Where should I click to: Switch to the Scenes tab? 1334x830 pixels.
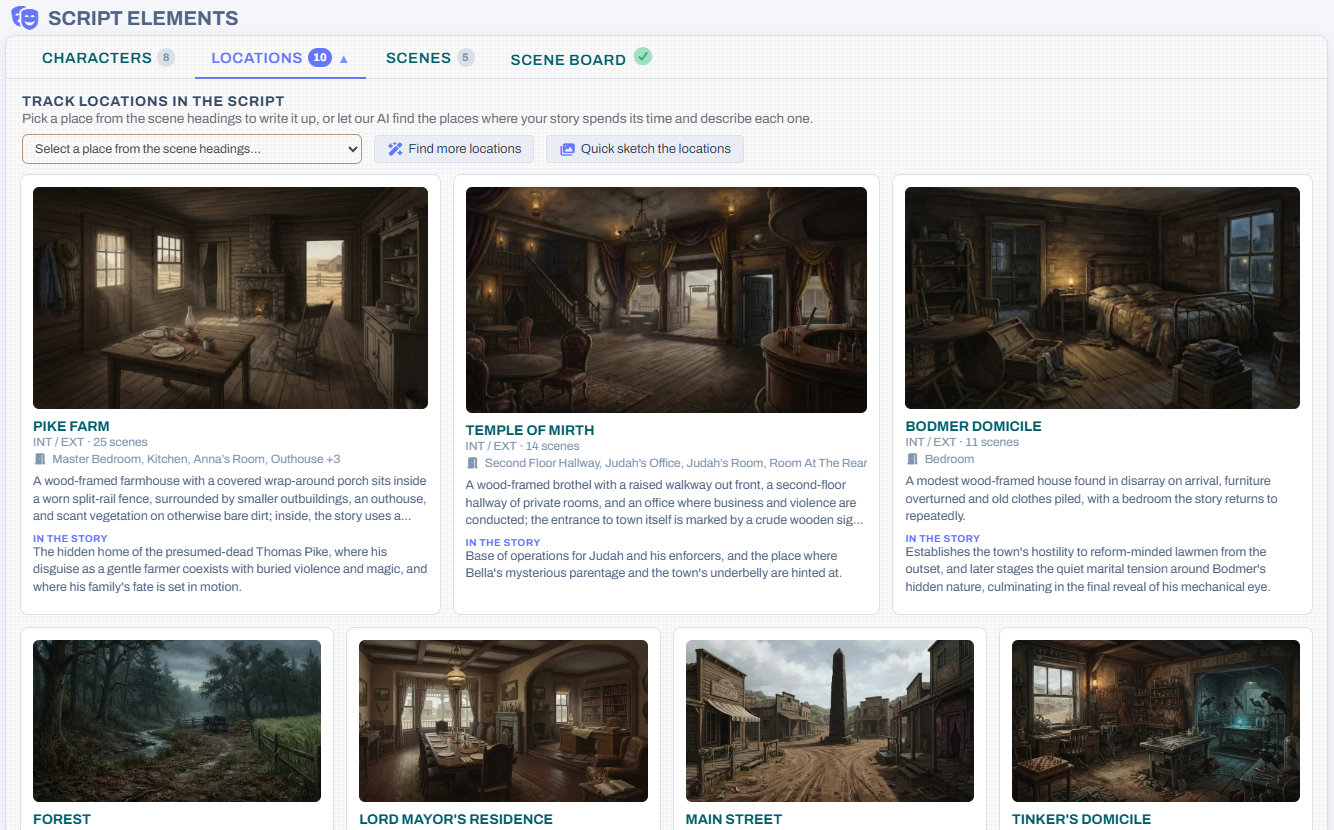(430, 58)
